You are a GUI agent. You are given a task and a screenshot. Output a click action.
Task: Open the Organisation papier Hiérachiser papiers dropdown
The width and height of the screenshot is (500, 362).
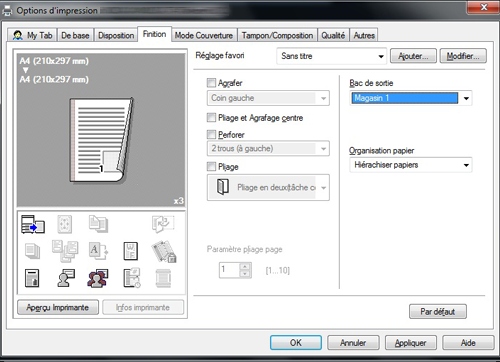(x=411, y=165)
